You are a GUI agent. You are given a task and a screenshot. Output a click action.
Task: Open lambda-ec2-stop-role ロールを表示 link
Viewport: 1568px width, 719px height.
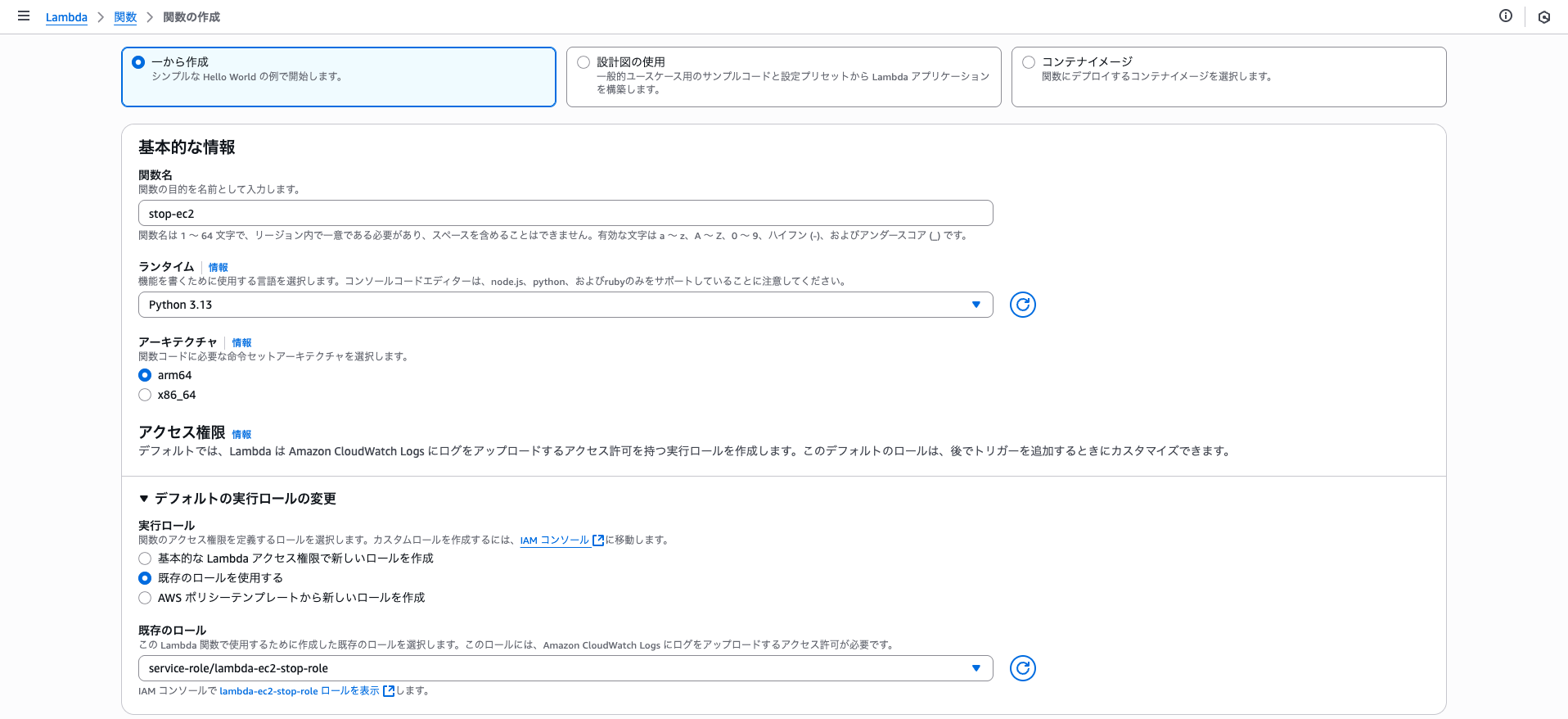(x=300, y=691)
